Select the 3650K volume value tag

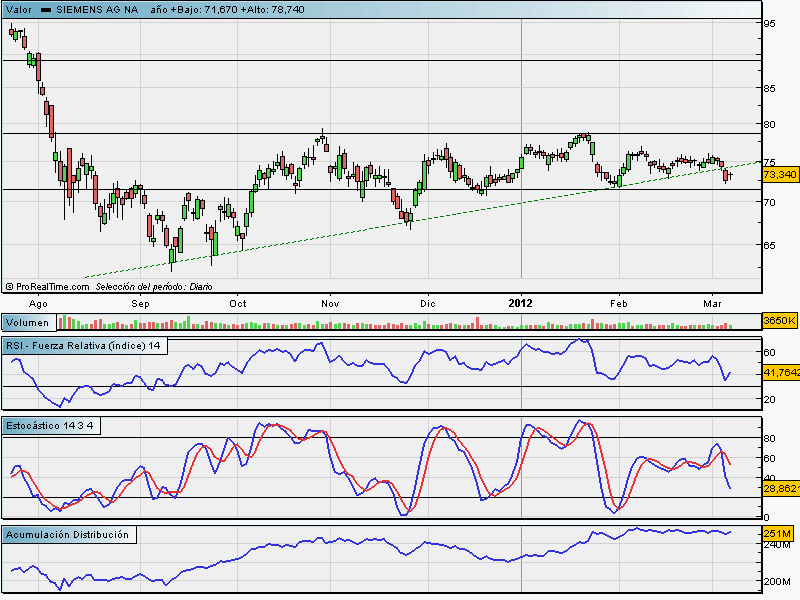pos(779,321)
